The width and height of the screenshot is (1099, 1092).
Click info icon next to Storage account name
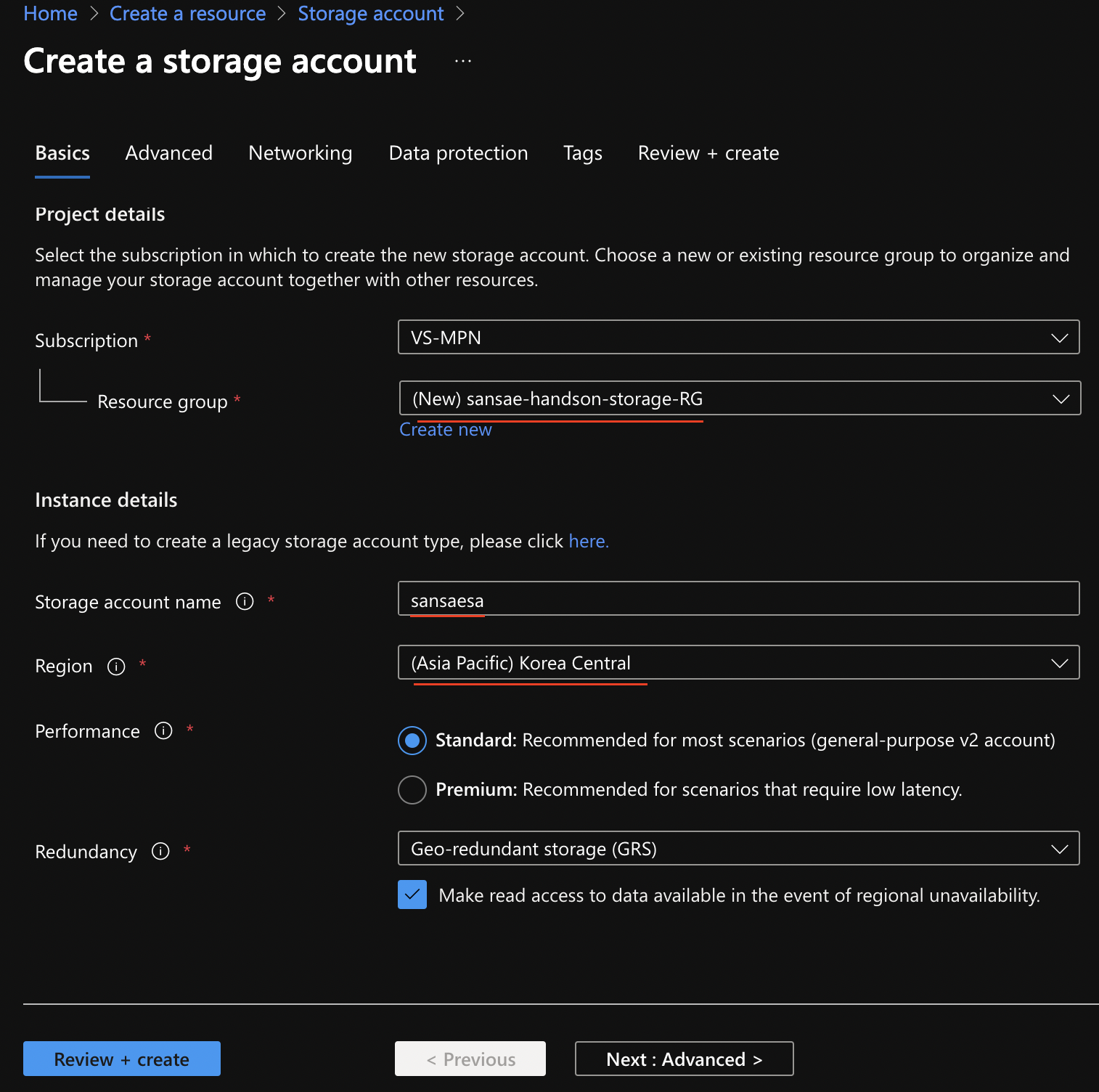point(245,601)
